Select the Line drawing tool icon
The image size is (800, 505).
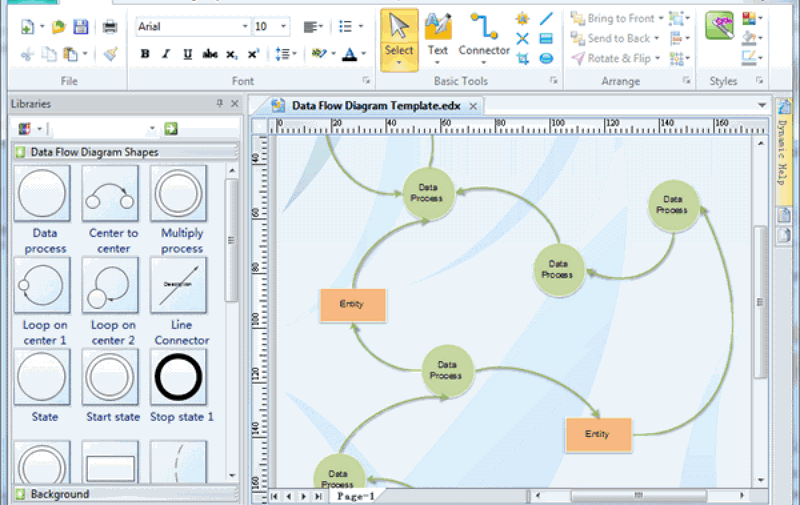[546, 19]
